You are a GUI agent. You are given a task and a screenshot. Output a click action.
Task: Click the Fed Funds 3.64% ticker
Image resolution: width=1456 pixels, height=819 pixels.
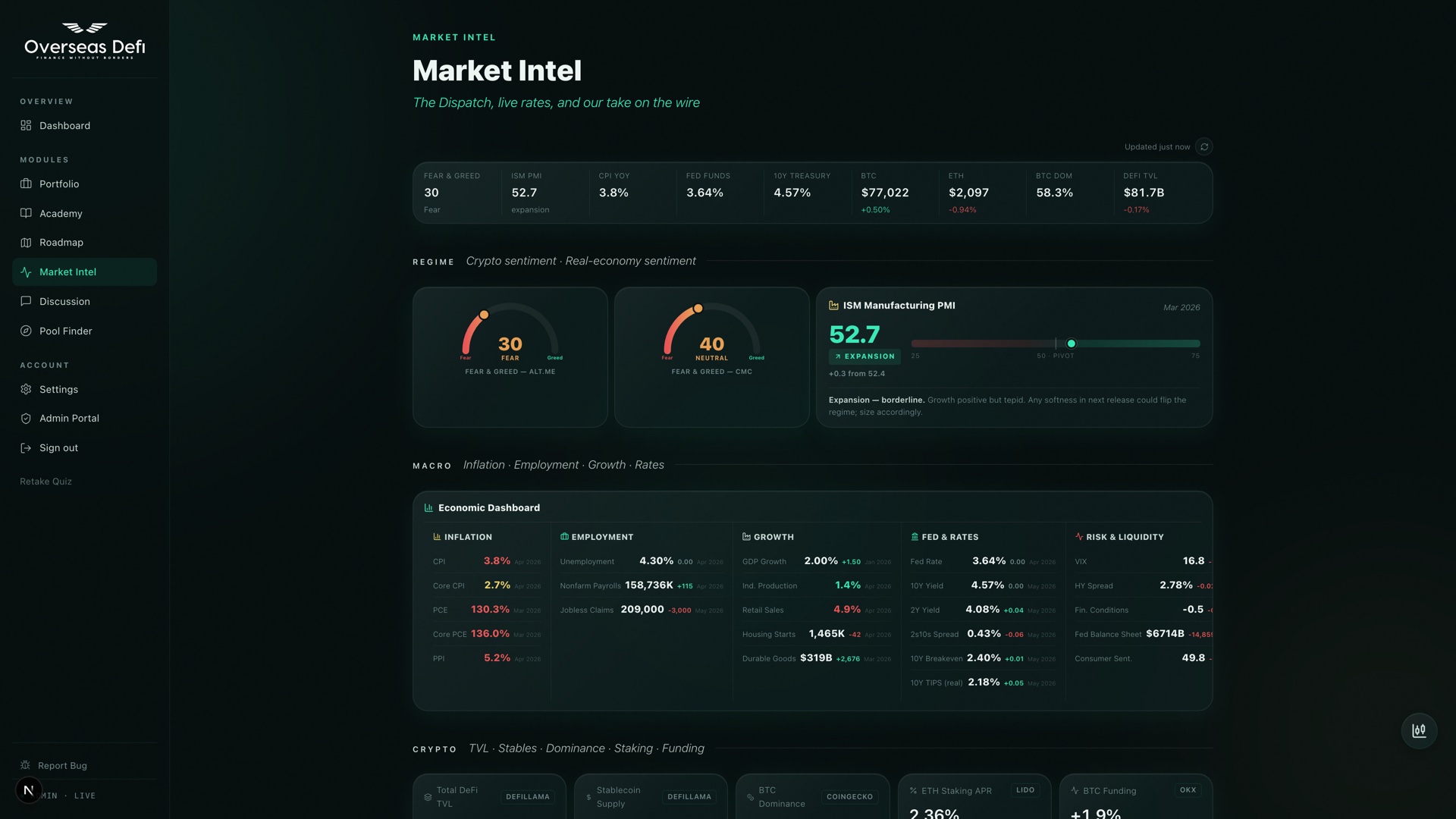pyautogui.click(x=704, y=193)
